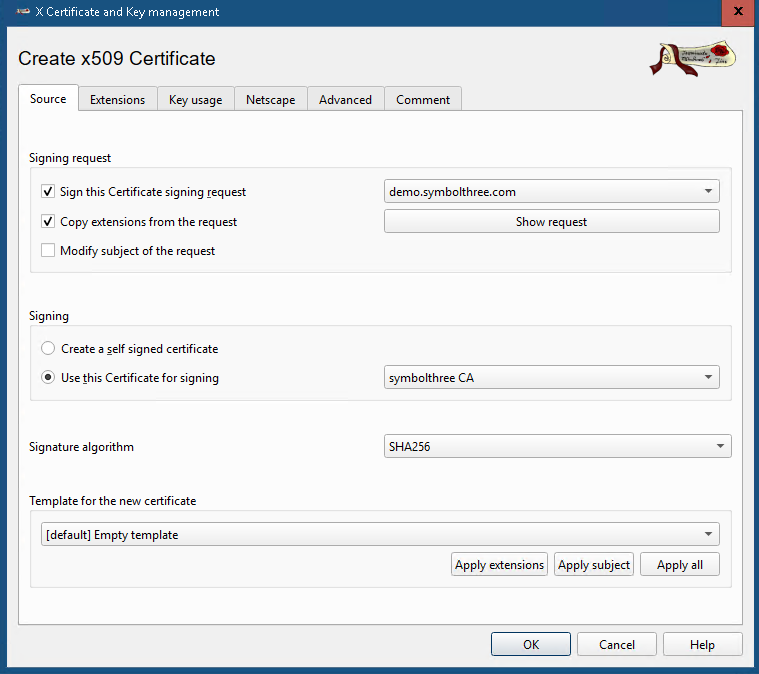Expand the SHA256 signature algorithm dropdown
This screenshot has height=674, width=759.
pyautogui.click(x=558, y=446)
